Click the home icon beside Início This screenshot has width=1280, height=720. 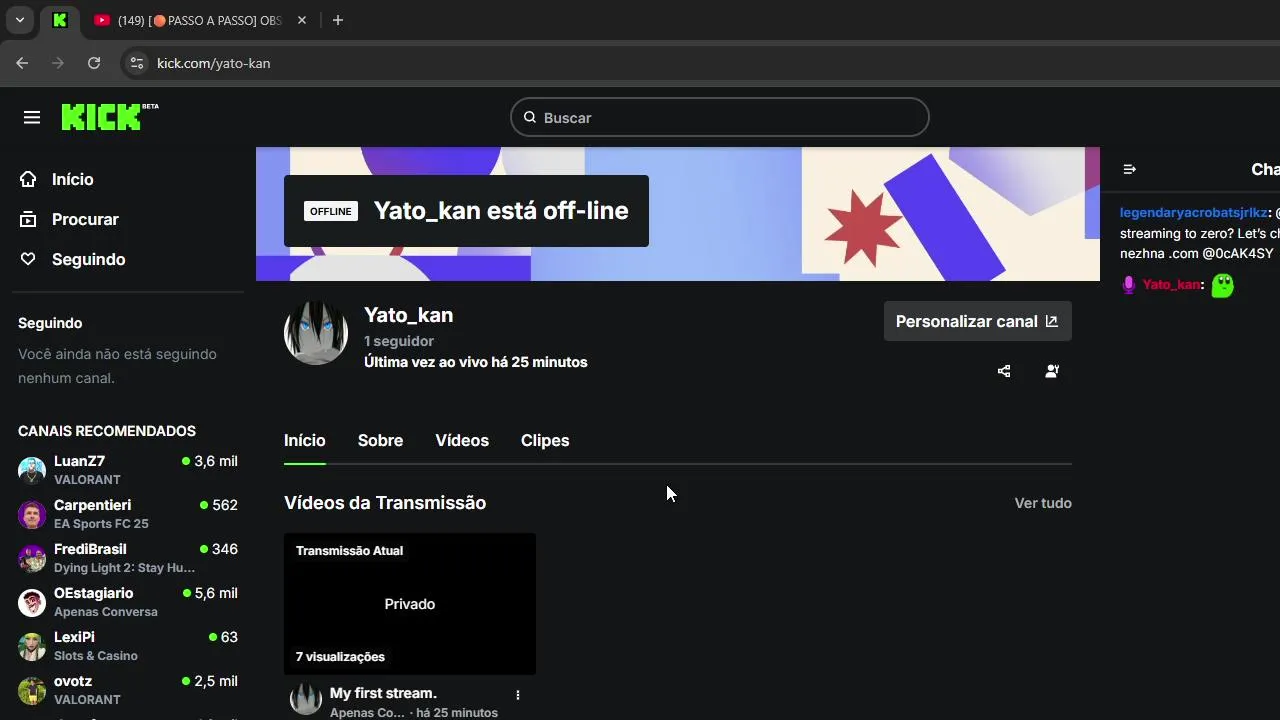click(28, 179)
